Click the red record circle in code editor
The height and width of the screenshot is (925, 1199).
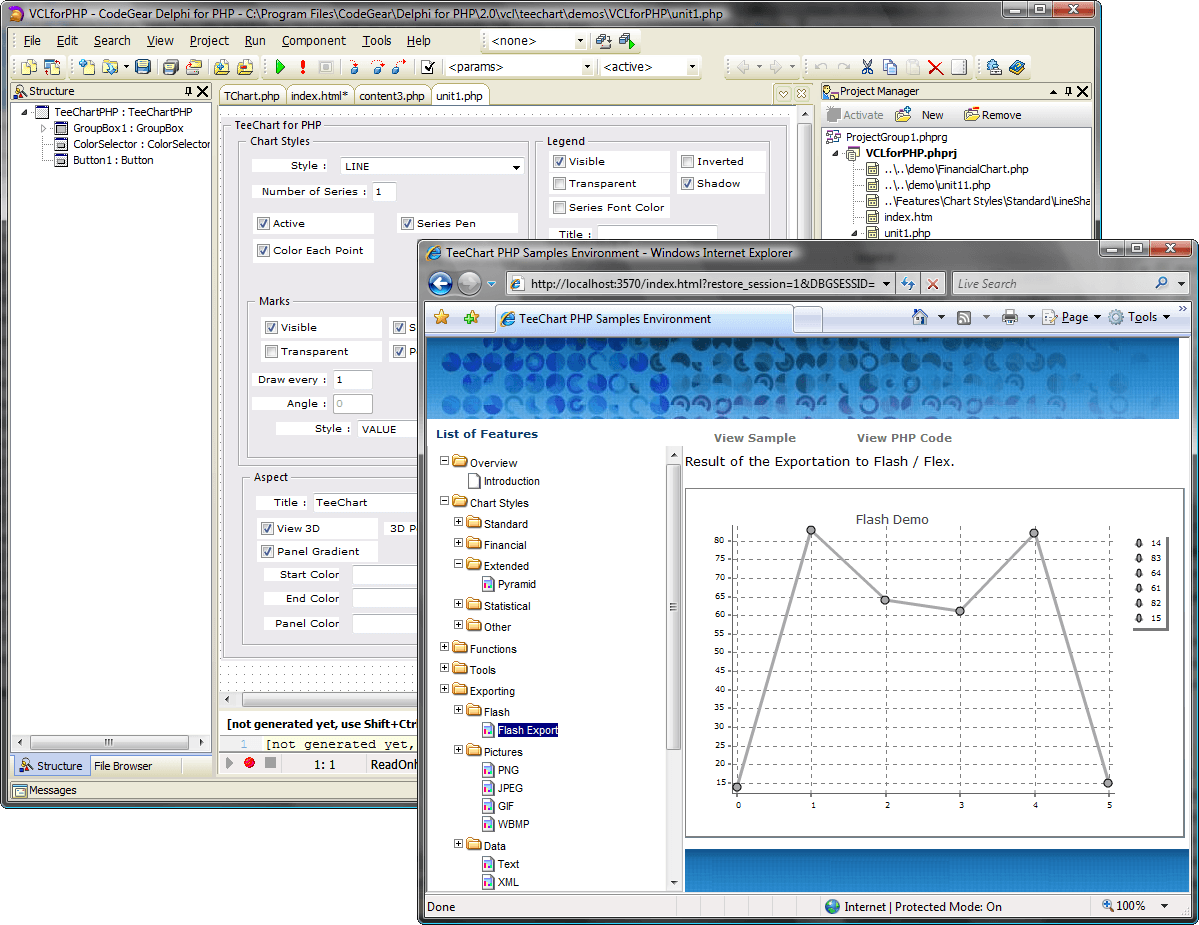249,763
